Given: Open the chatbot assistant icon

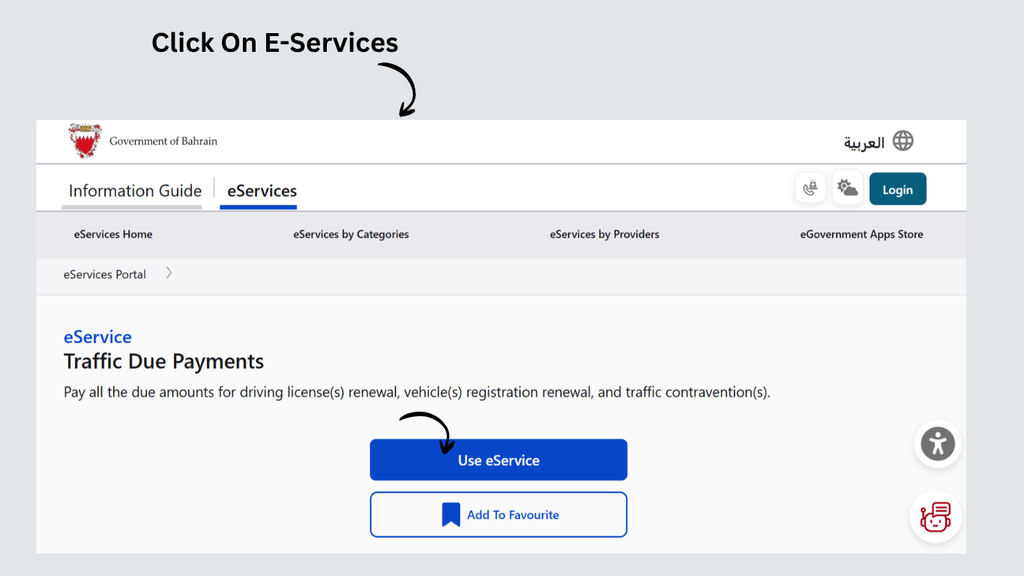Looking at the screenshot, I should (x=936, y=517).
